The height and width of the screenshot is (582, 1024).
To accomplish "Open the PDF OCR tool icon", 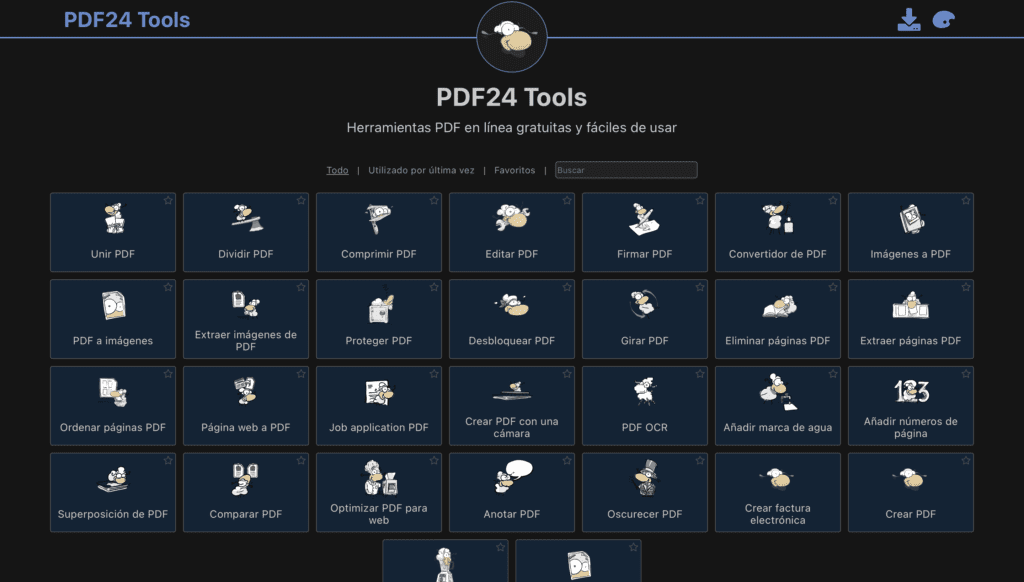I will [x=645, y=391].
